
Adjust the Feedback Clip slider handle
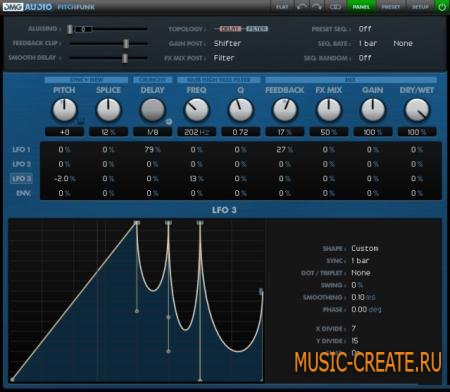[x=126, y=43]
